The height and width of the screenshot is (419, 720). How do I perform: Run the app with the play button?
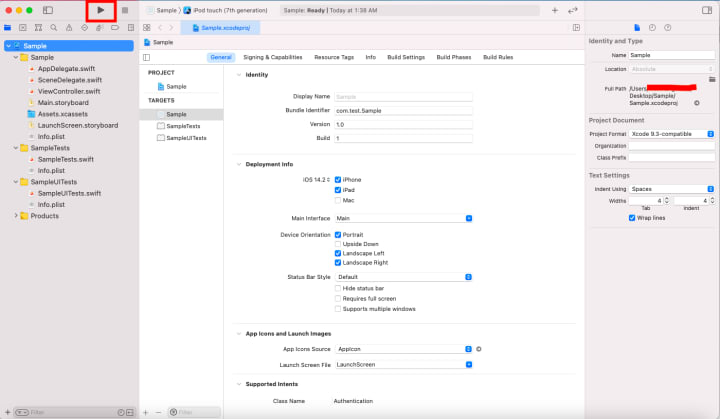(101, 10)
